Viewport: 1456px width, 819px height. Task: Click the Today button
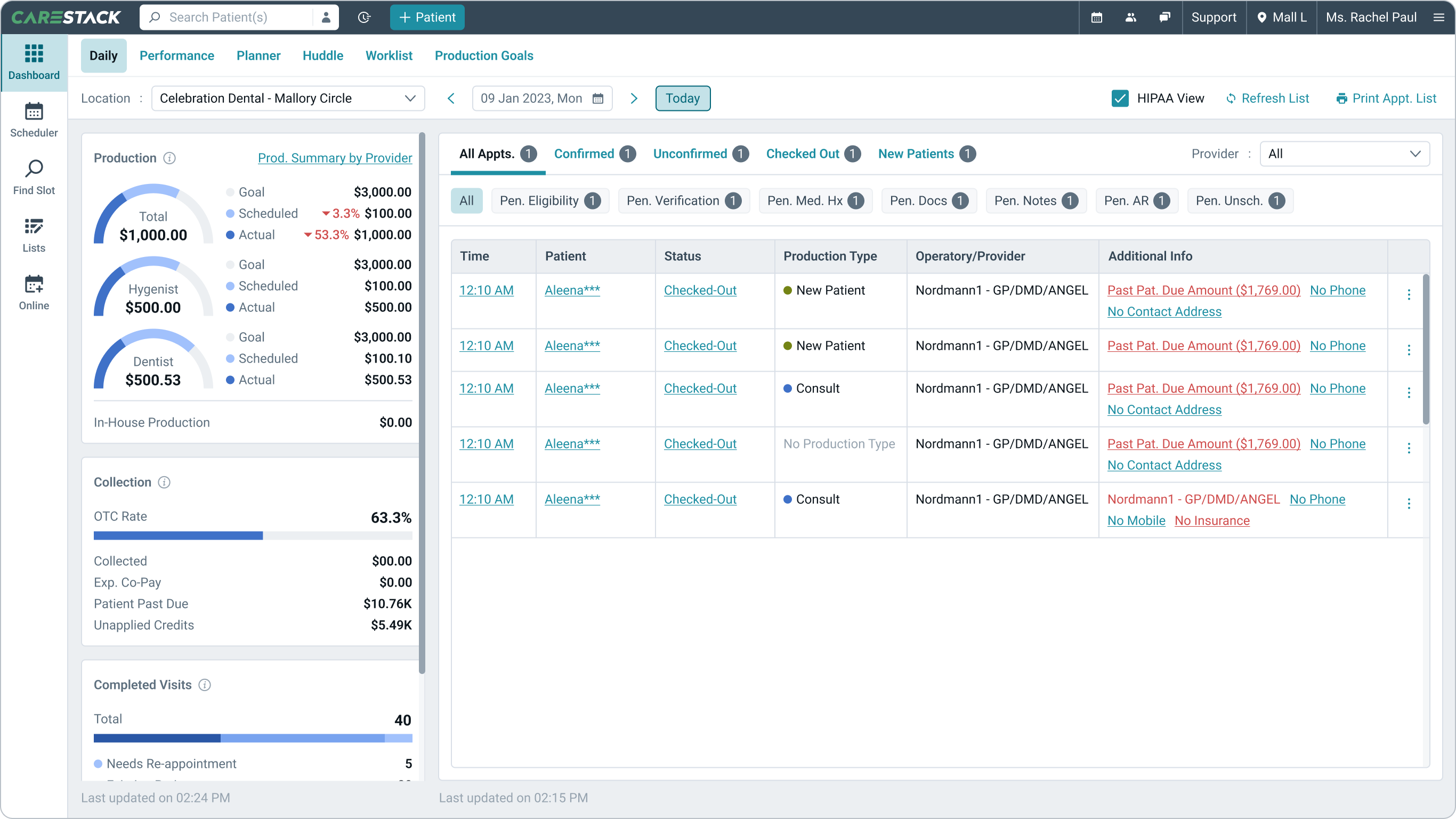point(683,99)
